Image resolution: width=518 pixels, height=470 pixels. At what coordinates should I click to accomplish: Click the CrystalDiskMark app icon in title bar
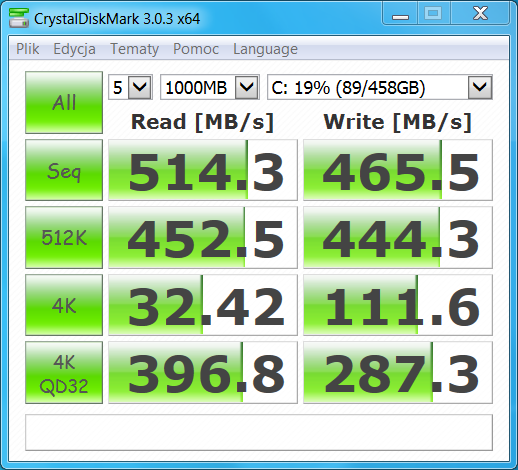click(19, 18)
